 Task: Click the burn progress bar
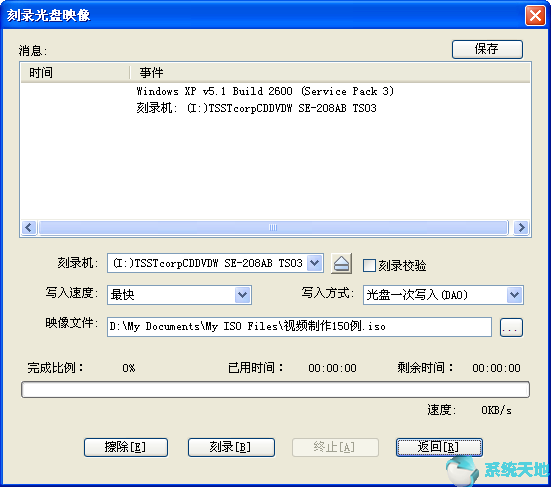275,390
